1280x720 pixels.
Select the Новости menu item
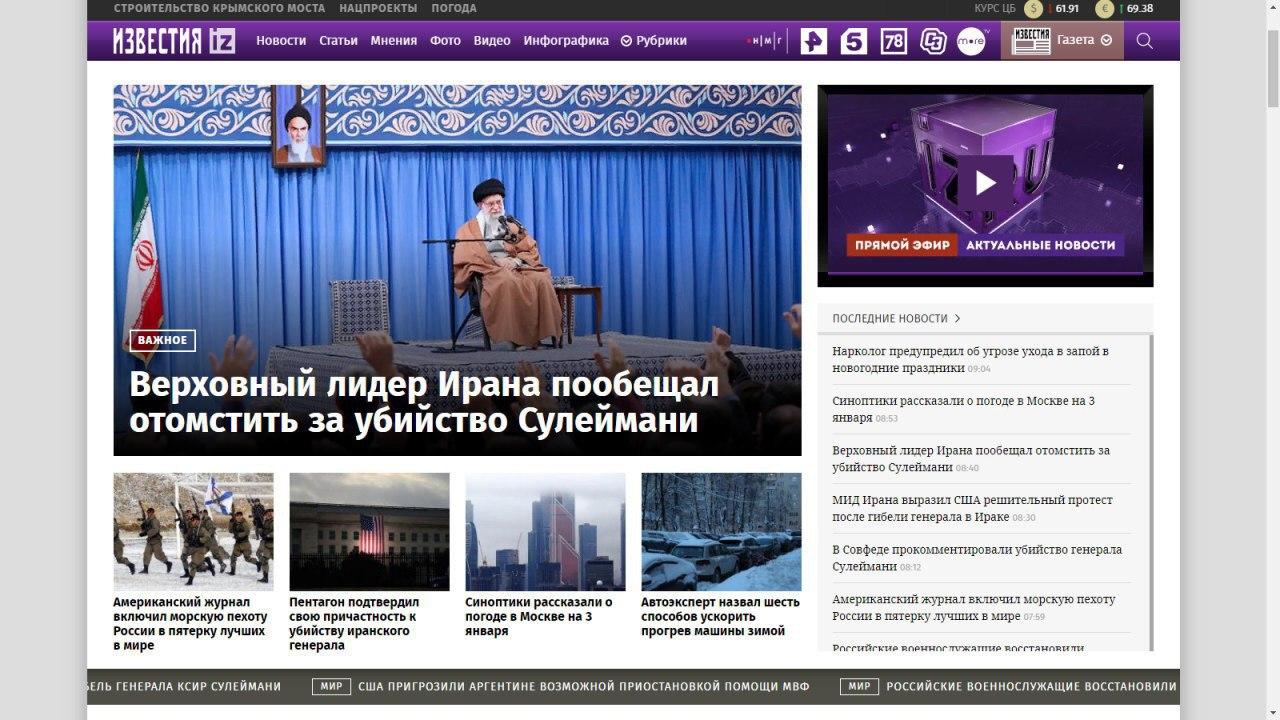click(x=281, y=41)
